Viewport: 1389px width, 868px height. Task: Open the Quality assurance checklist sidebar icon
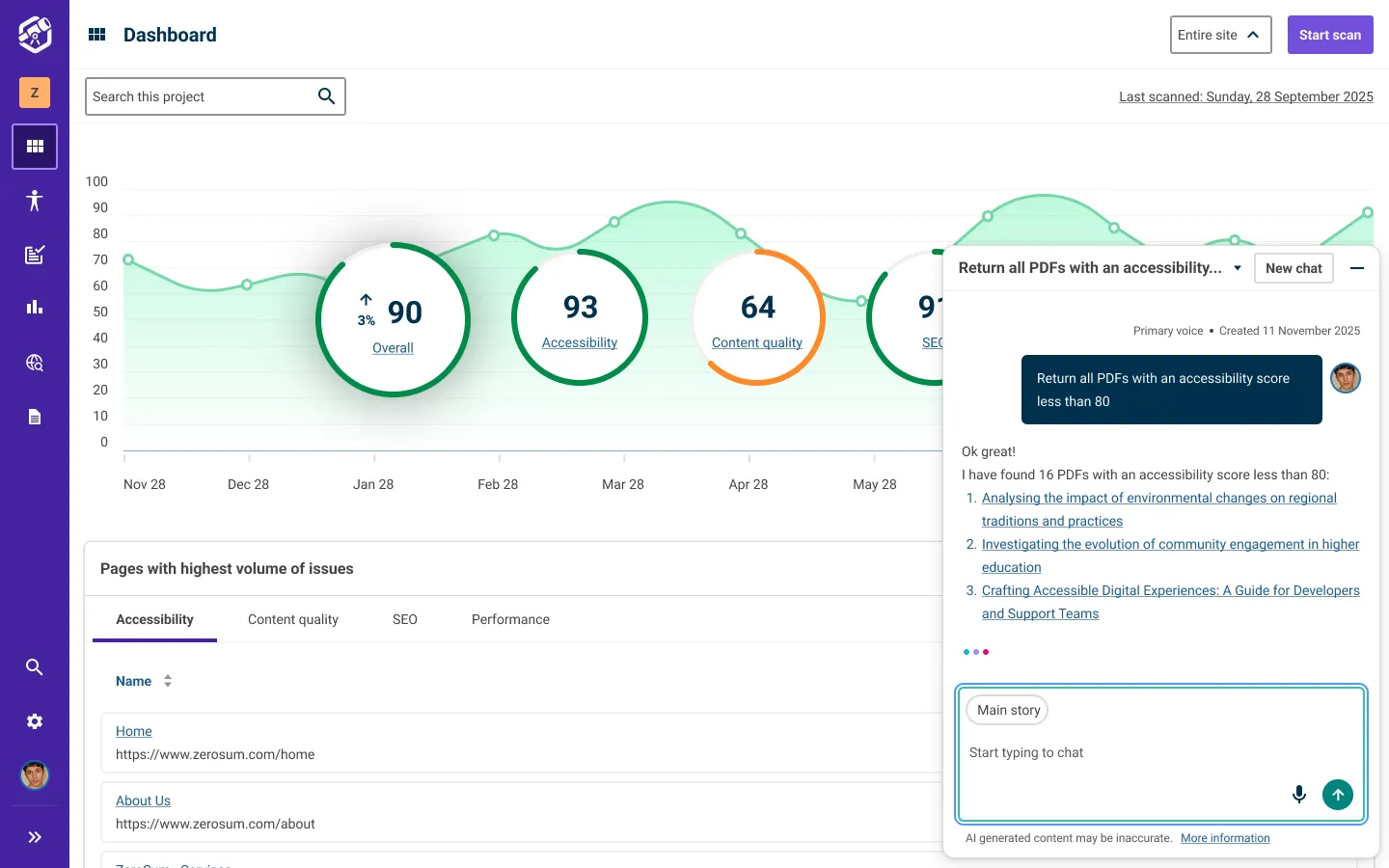tap(35, 255)
